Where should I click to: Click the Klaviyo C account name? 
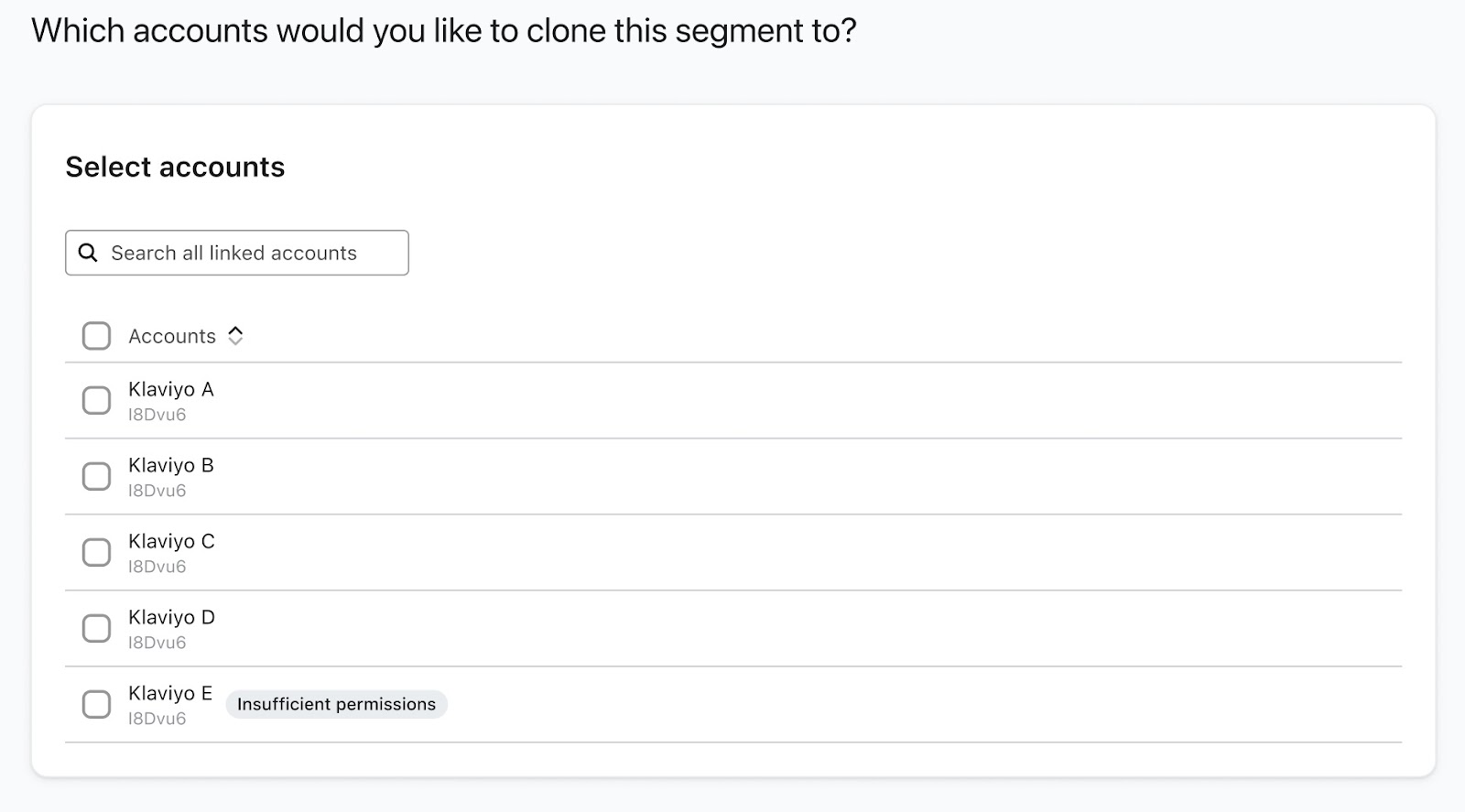171,541
